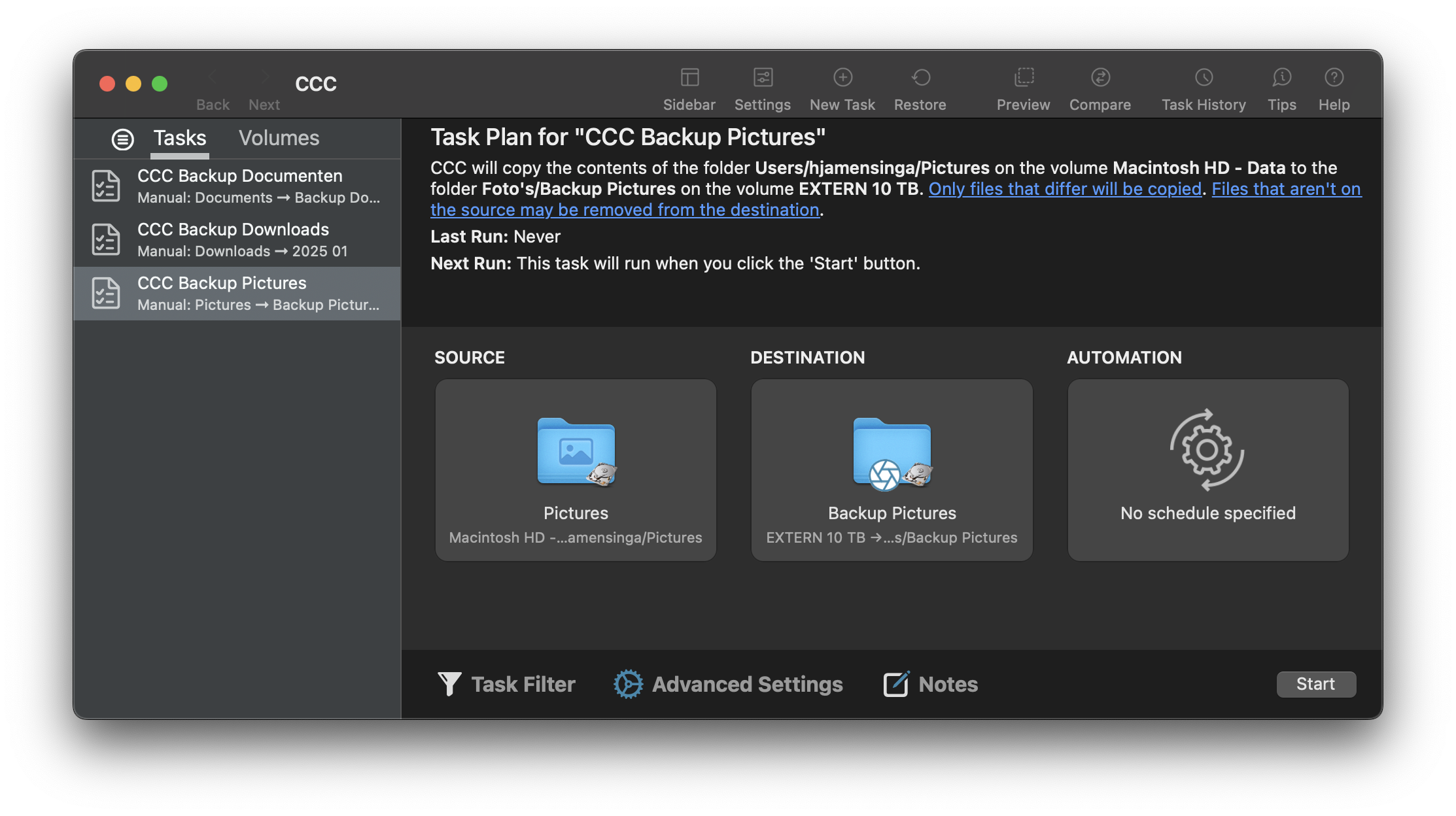The height and width of the screenshot is (816, 1456).
Task: Switch to the Tasks tab
Action: coord(180,139)
